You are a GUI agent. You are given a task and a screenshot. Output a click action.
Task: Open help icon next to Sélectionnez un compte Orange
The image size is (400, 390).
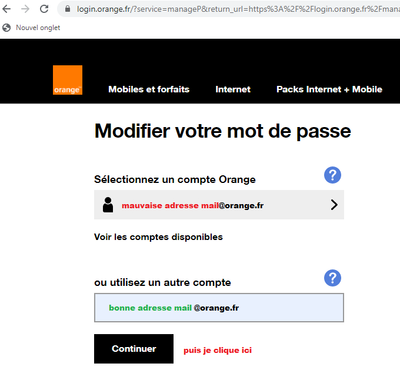[332, 175]
